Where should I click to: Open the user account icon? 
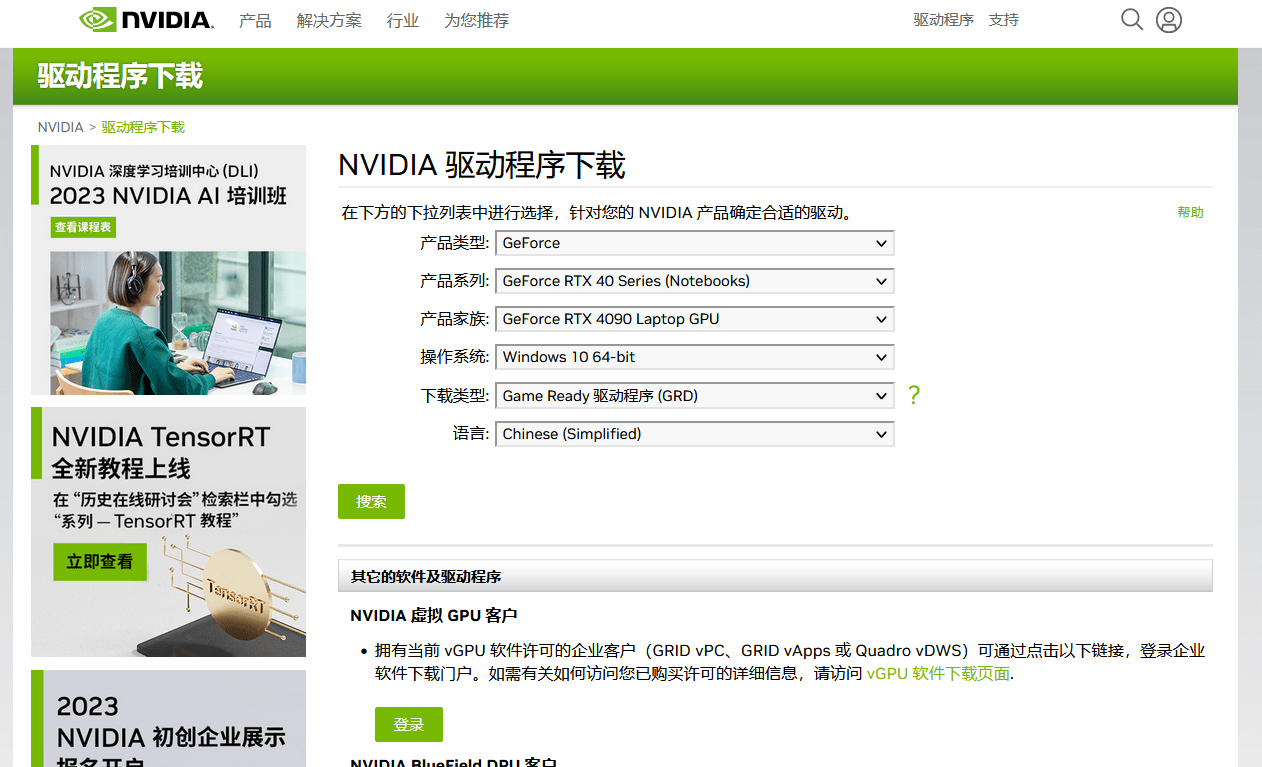point(1168,20)
